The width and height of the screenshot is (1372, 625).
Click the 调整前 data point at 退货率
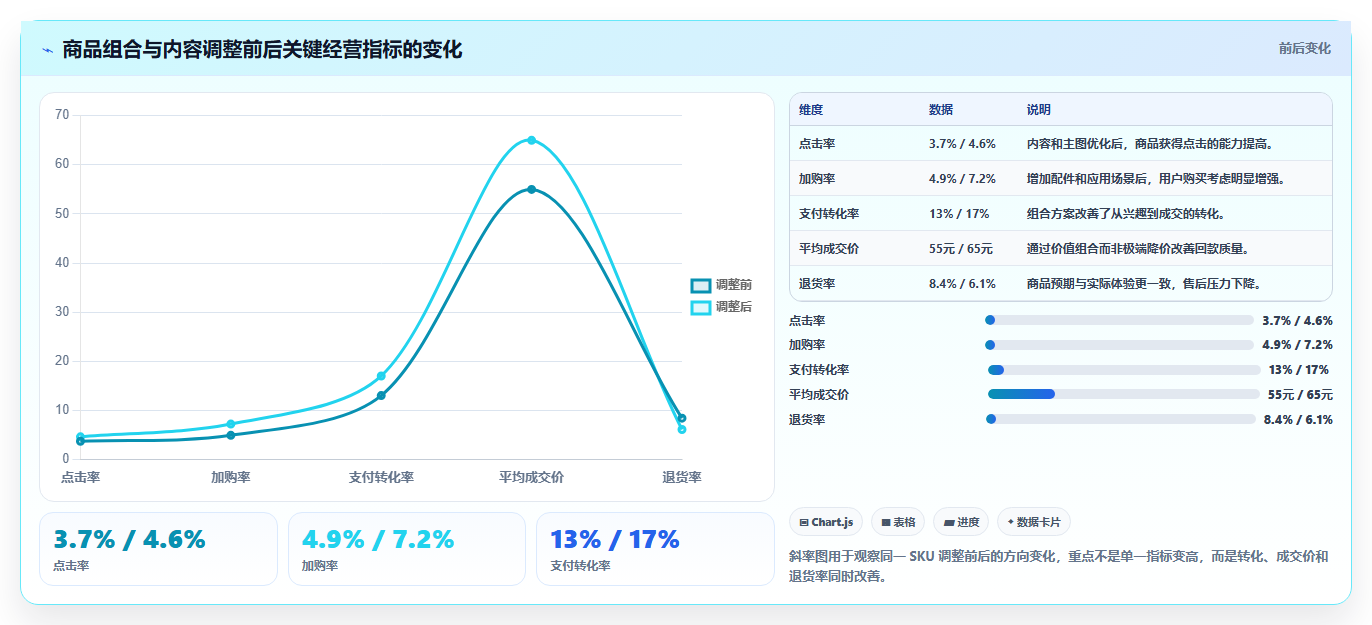tap(682, 418)
